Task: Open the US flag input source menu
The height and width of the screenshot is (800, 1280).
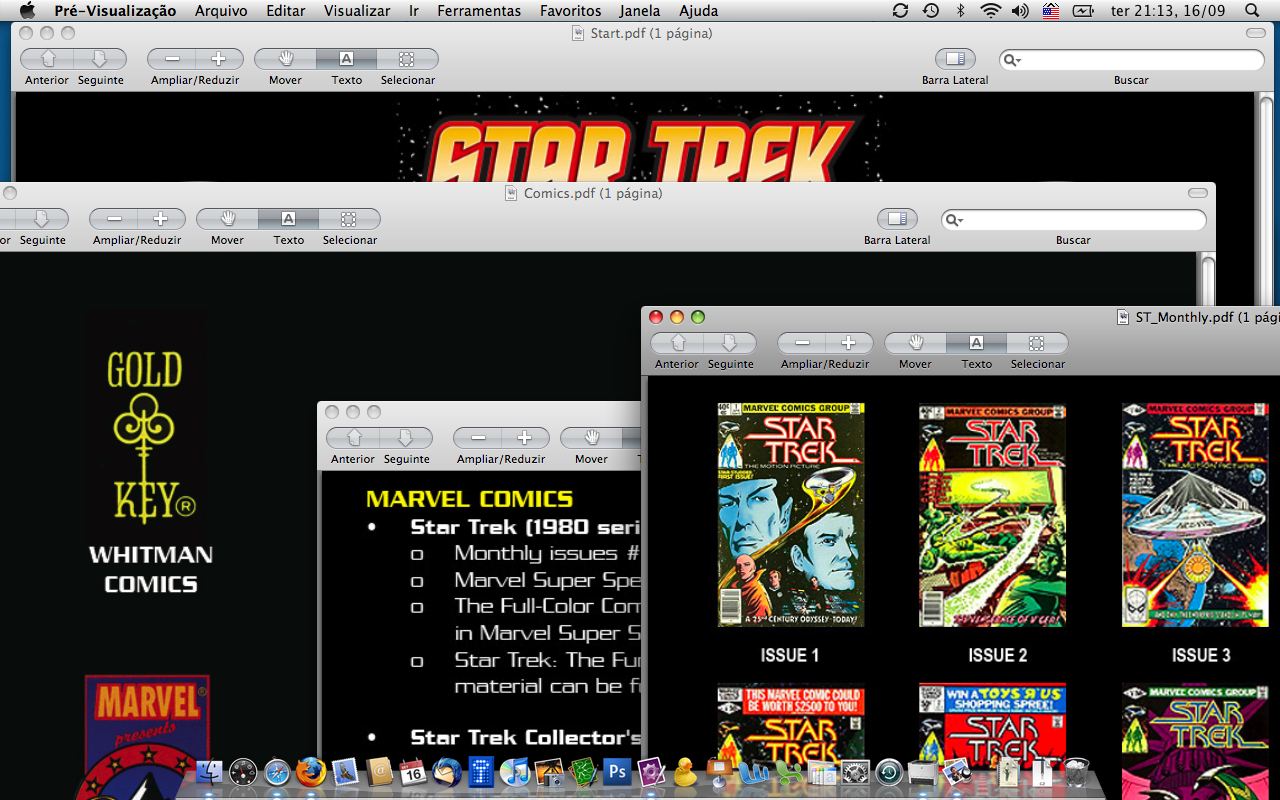Action: point(1051,11)
